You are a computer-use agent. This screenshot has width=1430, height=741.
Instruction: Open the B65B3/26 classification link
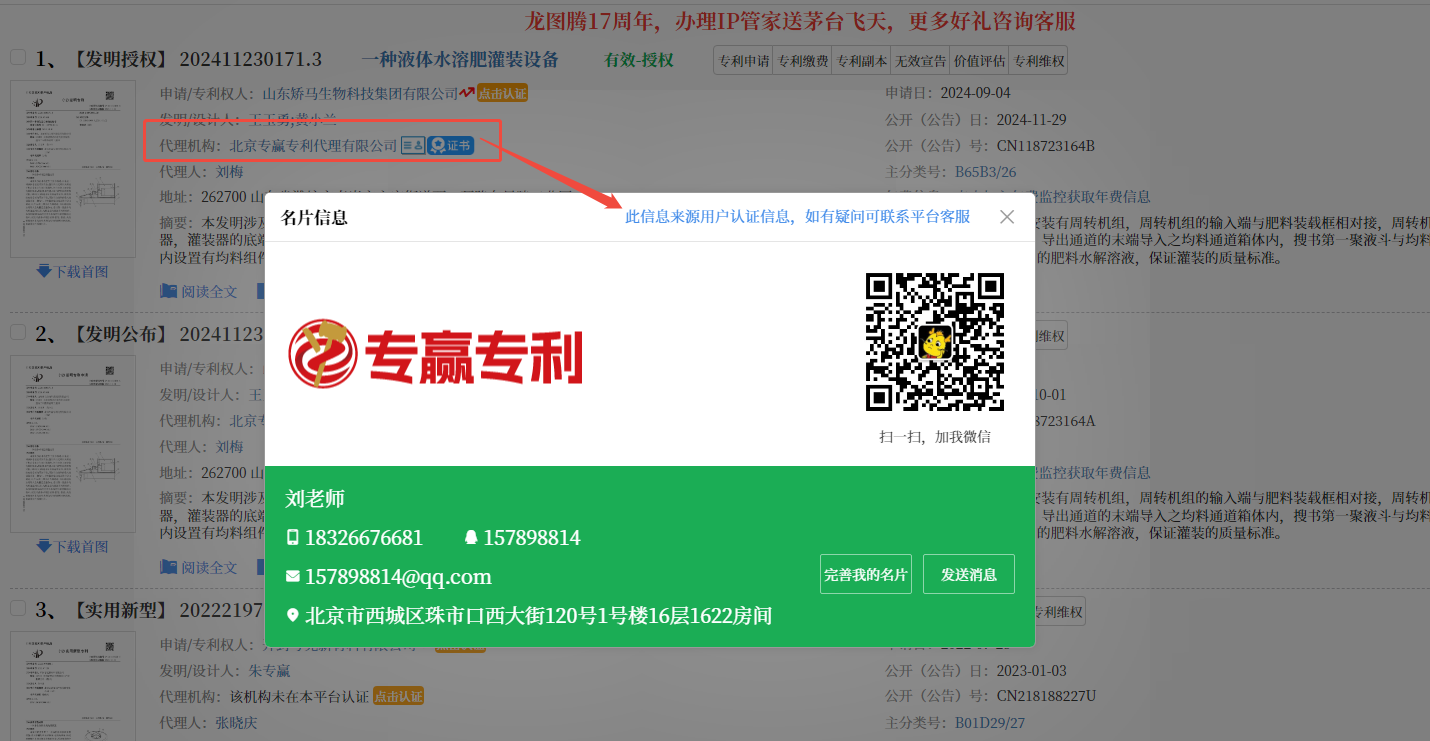pos(985,172)
